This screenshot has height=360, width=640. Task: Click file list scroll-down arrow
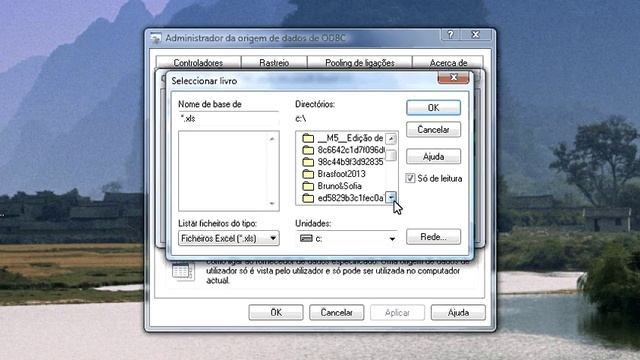coord(272,203)
